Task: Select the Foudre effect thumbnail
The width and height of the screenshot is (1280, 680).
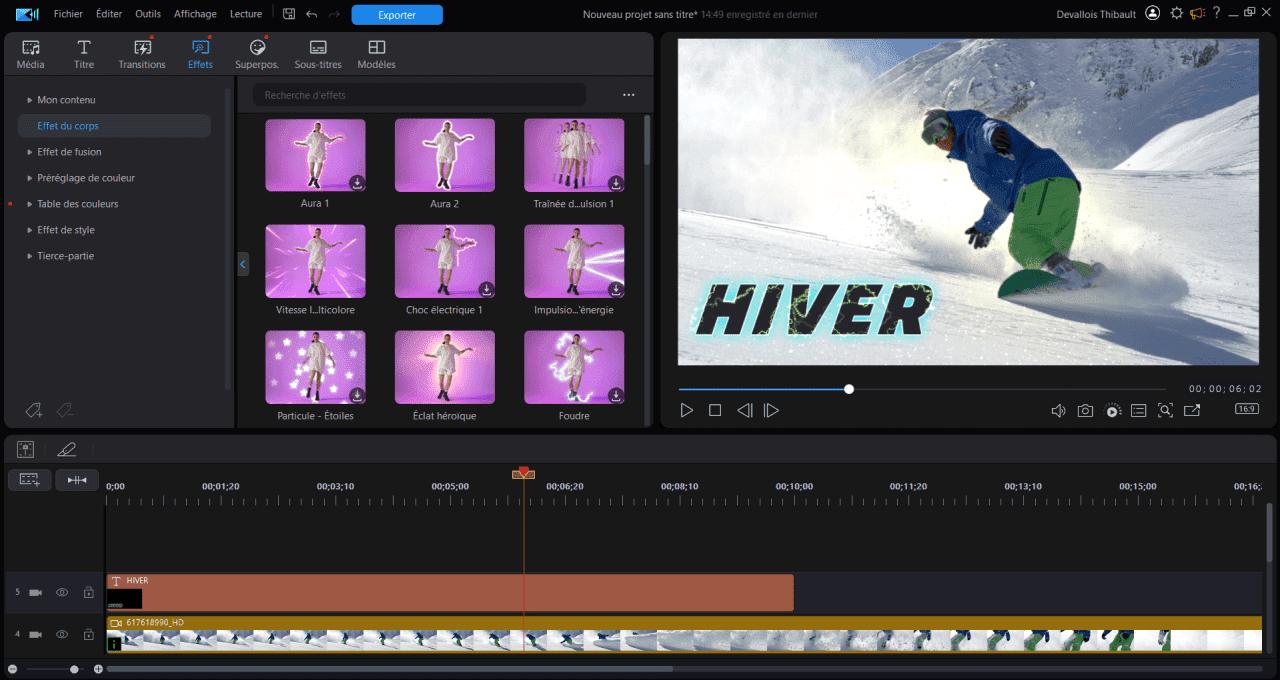Action: 574,367
